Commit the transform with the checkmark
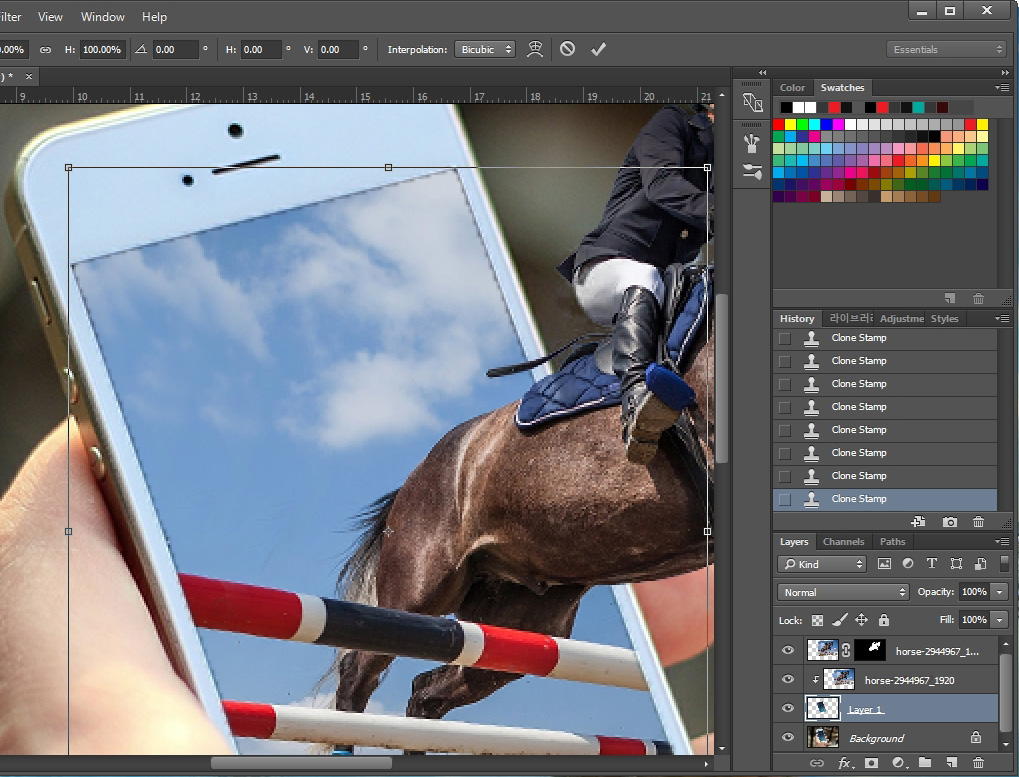Image resolution: width=1019 pixels, height=777 pixels. (x=598, y=48)
